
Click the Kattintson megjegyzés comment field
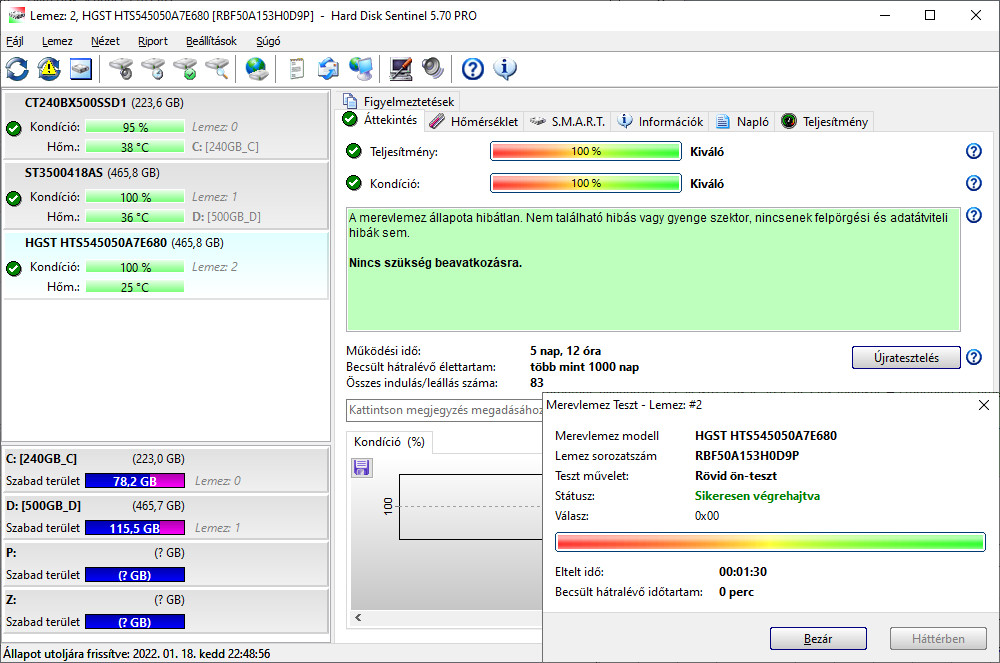pyautogui.click(x=445, y=410)
